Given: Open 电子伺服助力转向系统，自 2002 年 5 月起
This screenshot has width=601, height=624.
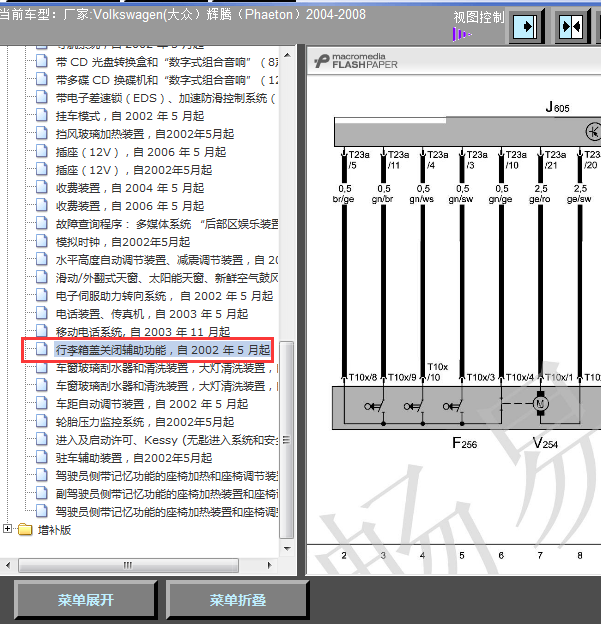Looking at the screenshot, I should coord(164,296).
